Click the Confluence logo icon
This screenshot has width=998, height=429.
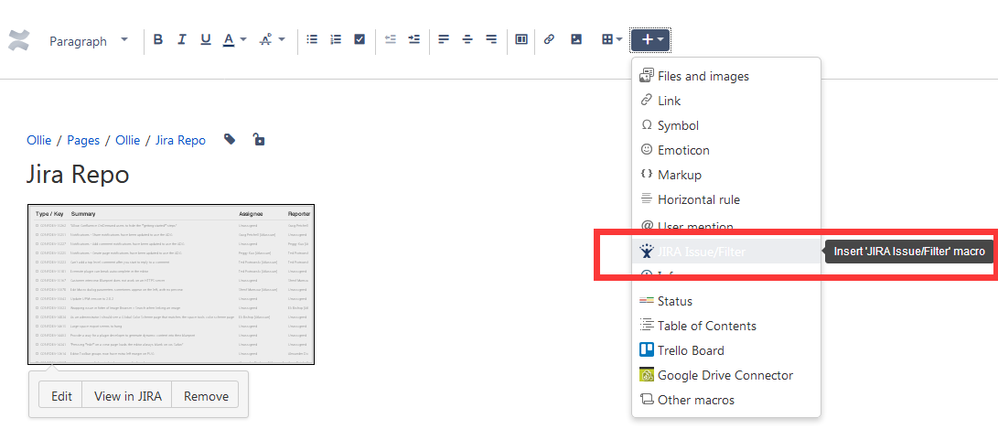coord(18,40)
